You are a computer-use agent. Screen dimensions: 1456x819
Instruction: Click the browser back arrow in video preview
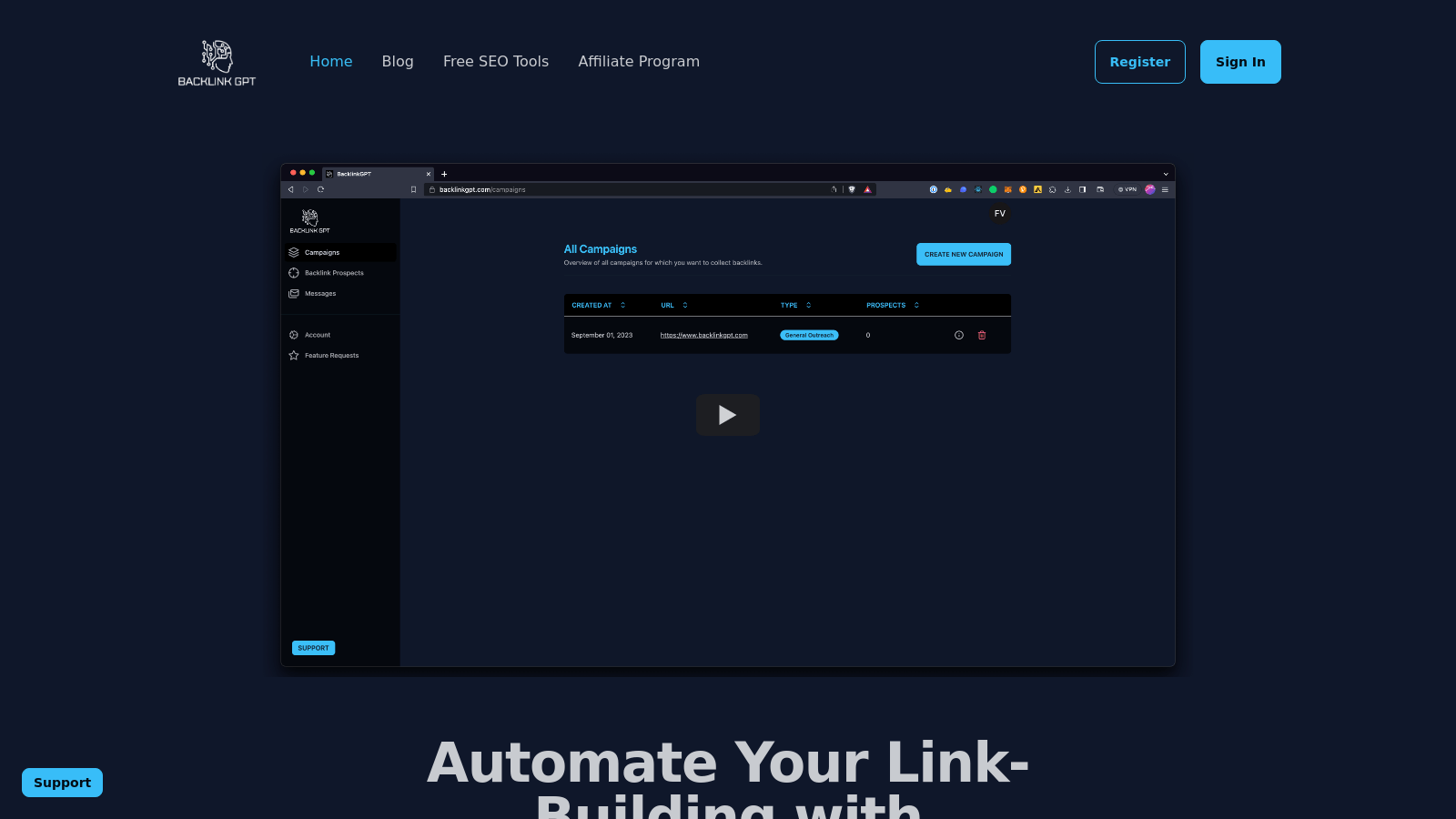(x=291, y=189)
